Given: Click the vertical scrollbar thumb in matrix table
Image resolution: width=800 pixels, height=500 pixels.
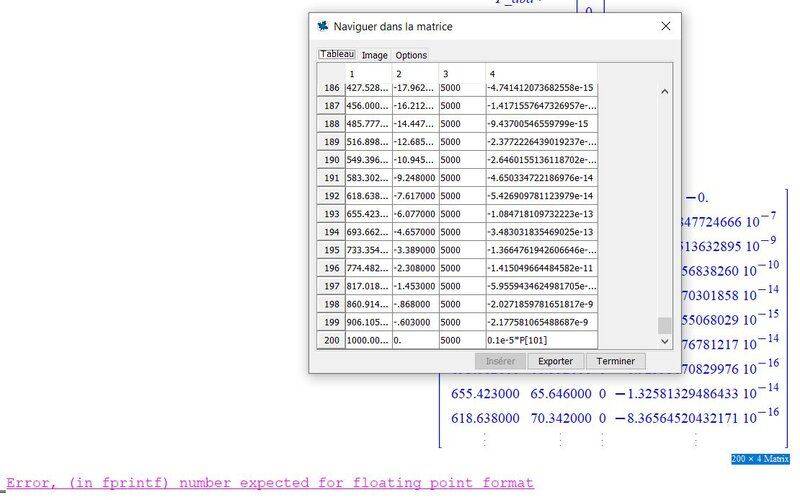Looking at the screenshot, I should 664,325.
